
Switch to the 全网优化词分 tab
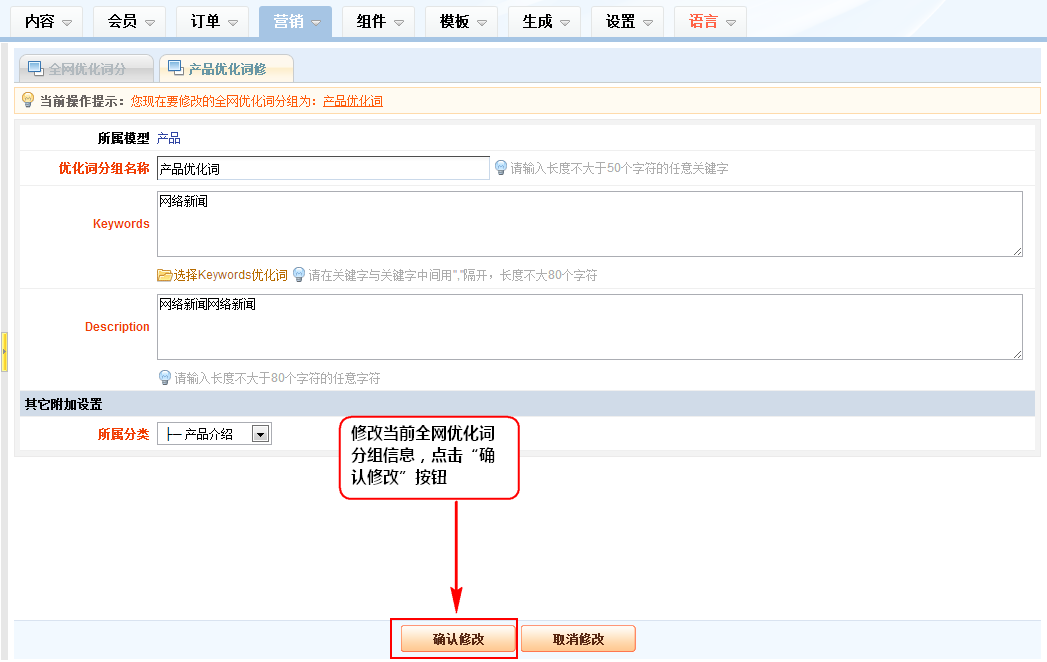point(88,69)
